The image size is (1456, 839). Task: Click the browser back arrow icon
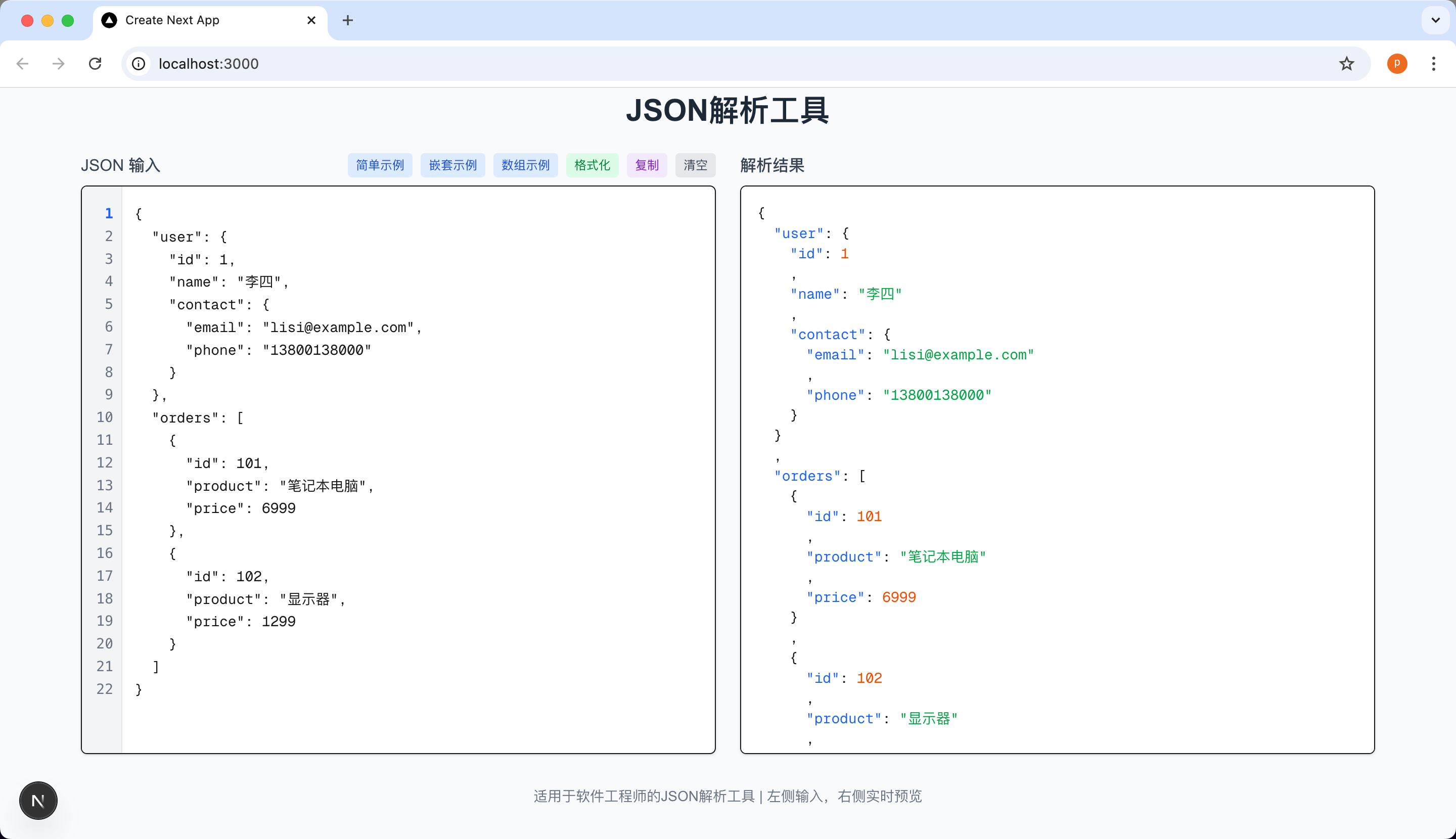pos(22,63)
